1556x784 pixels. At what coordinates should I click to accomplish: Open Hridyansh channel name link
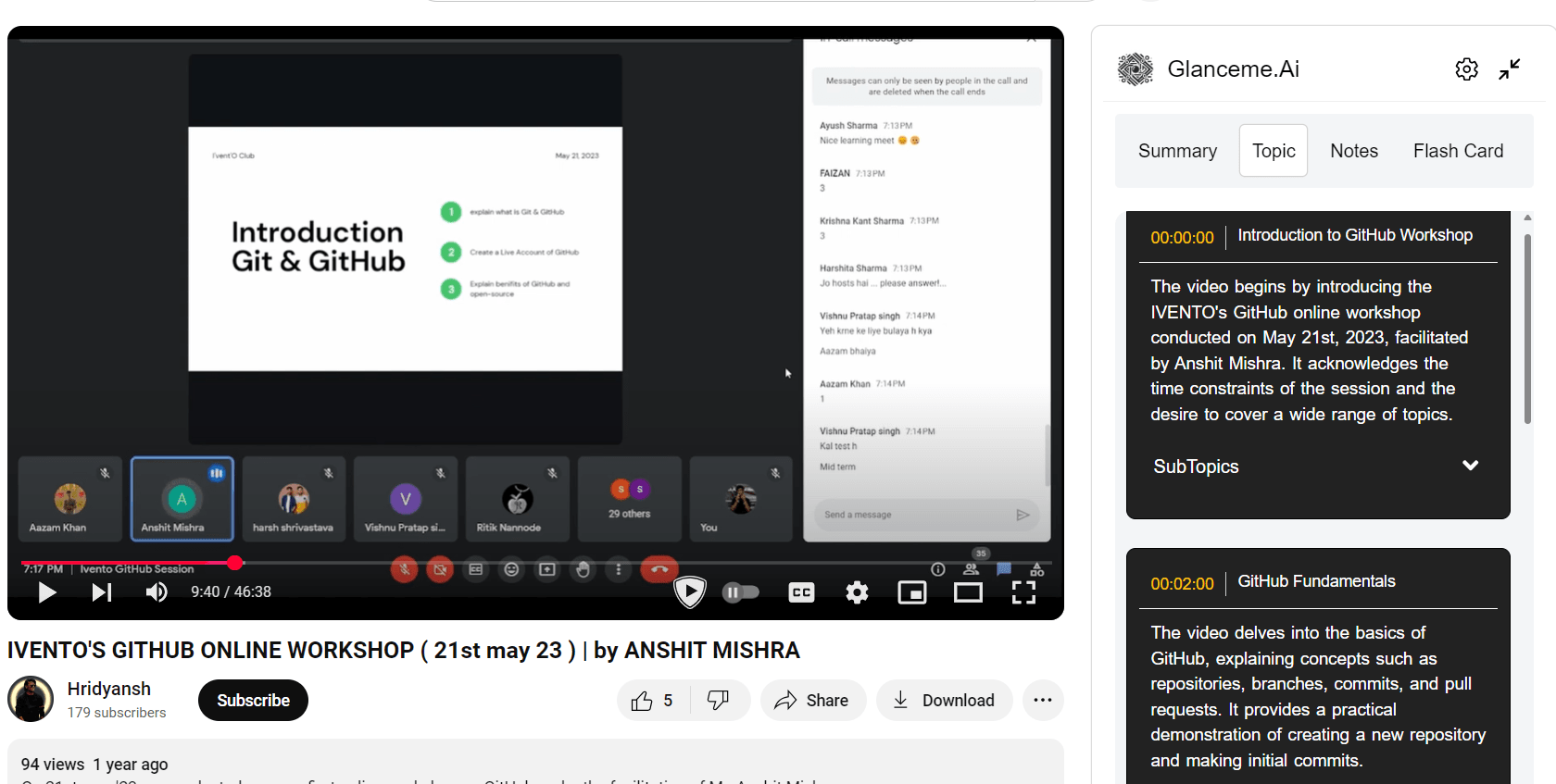coord(109,689)
